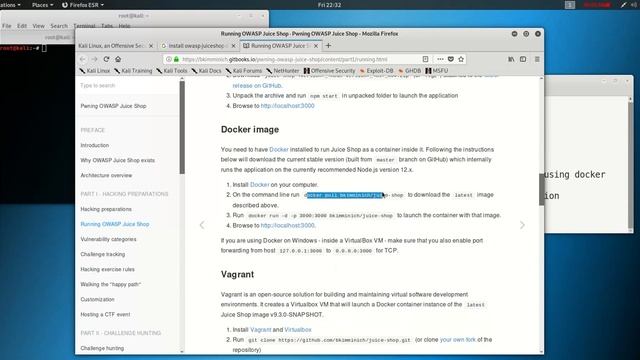
Task: Click the Vagrant link in install step
Action: tap(260, 329)
